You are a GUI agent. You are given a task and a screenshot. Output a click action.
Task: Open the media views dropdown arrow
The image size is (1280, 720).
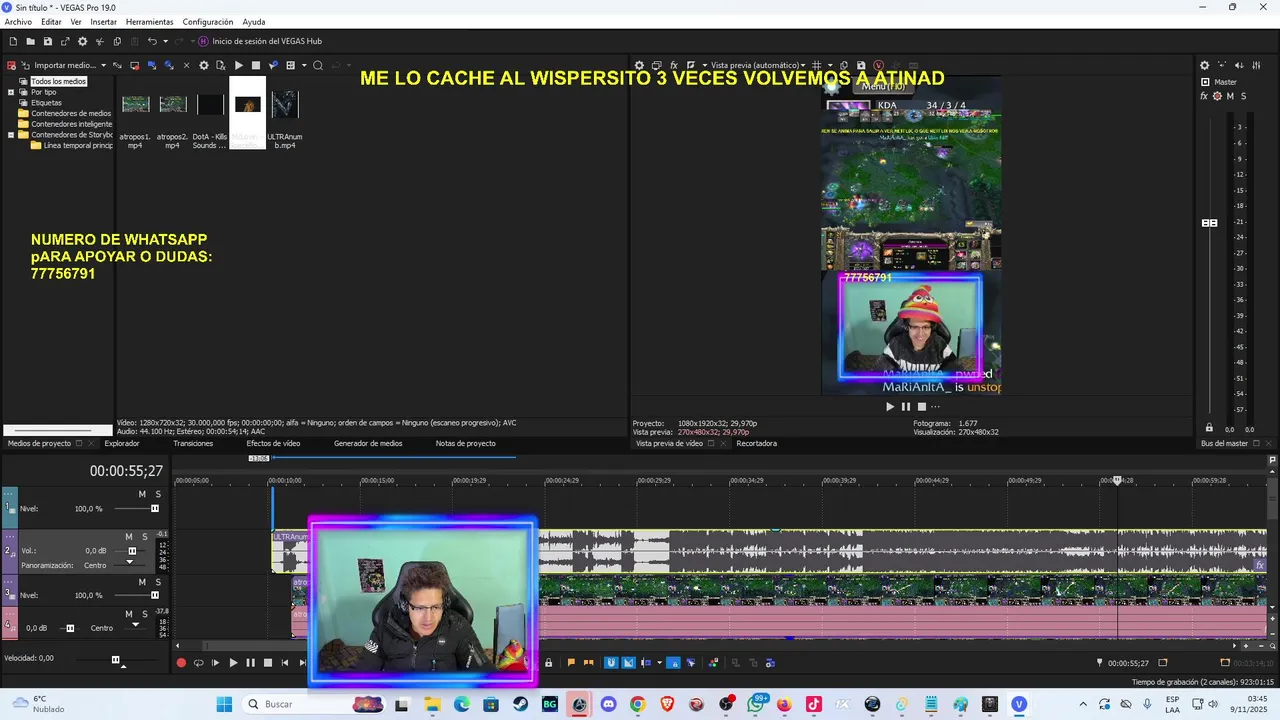pos(303,65)
